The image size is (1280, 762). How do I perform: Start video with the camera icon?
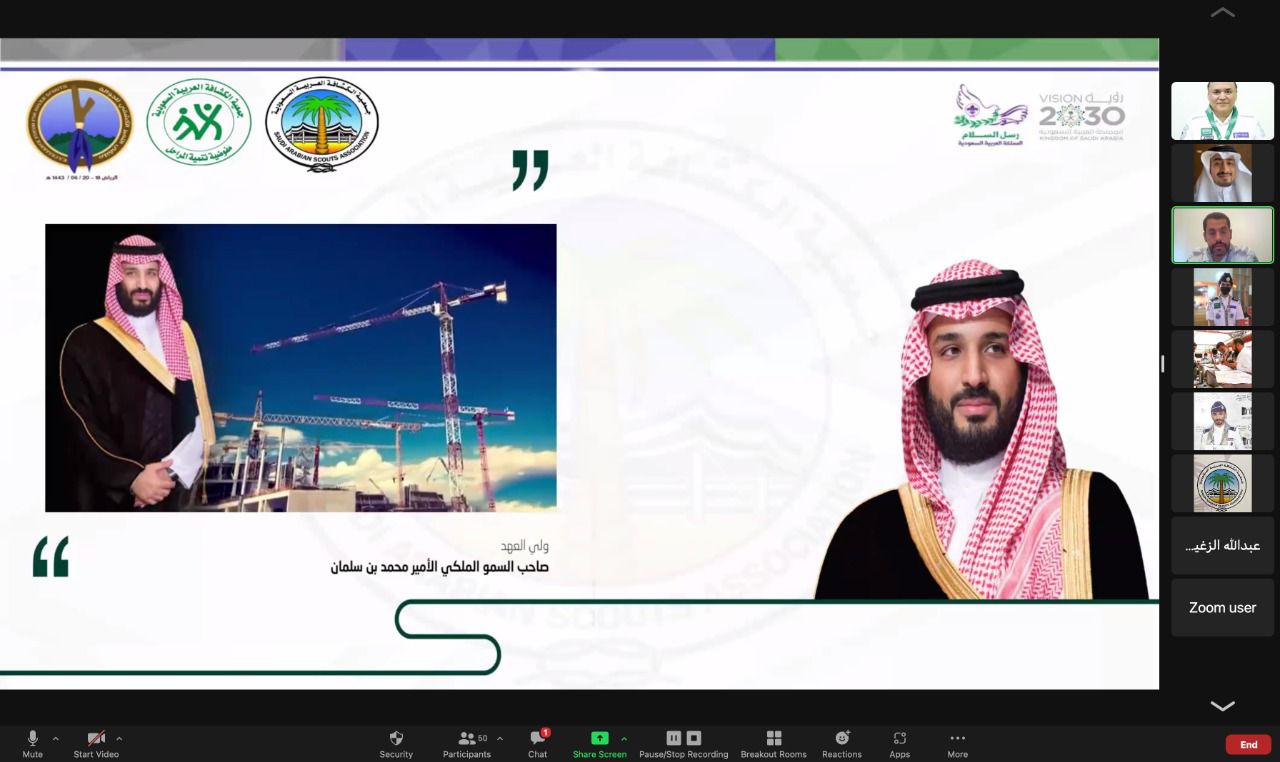96,739
